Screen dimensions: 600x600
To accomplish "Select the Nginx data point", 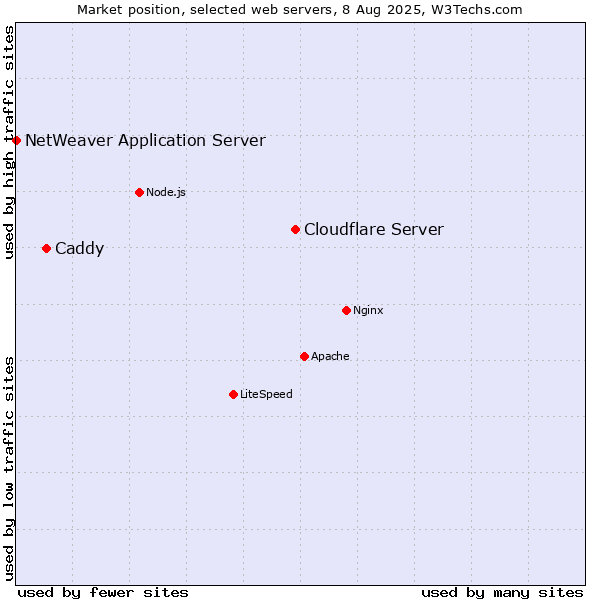I will [x=346, y=311].
